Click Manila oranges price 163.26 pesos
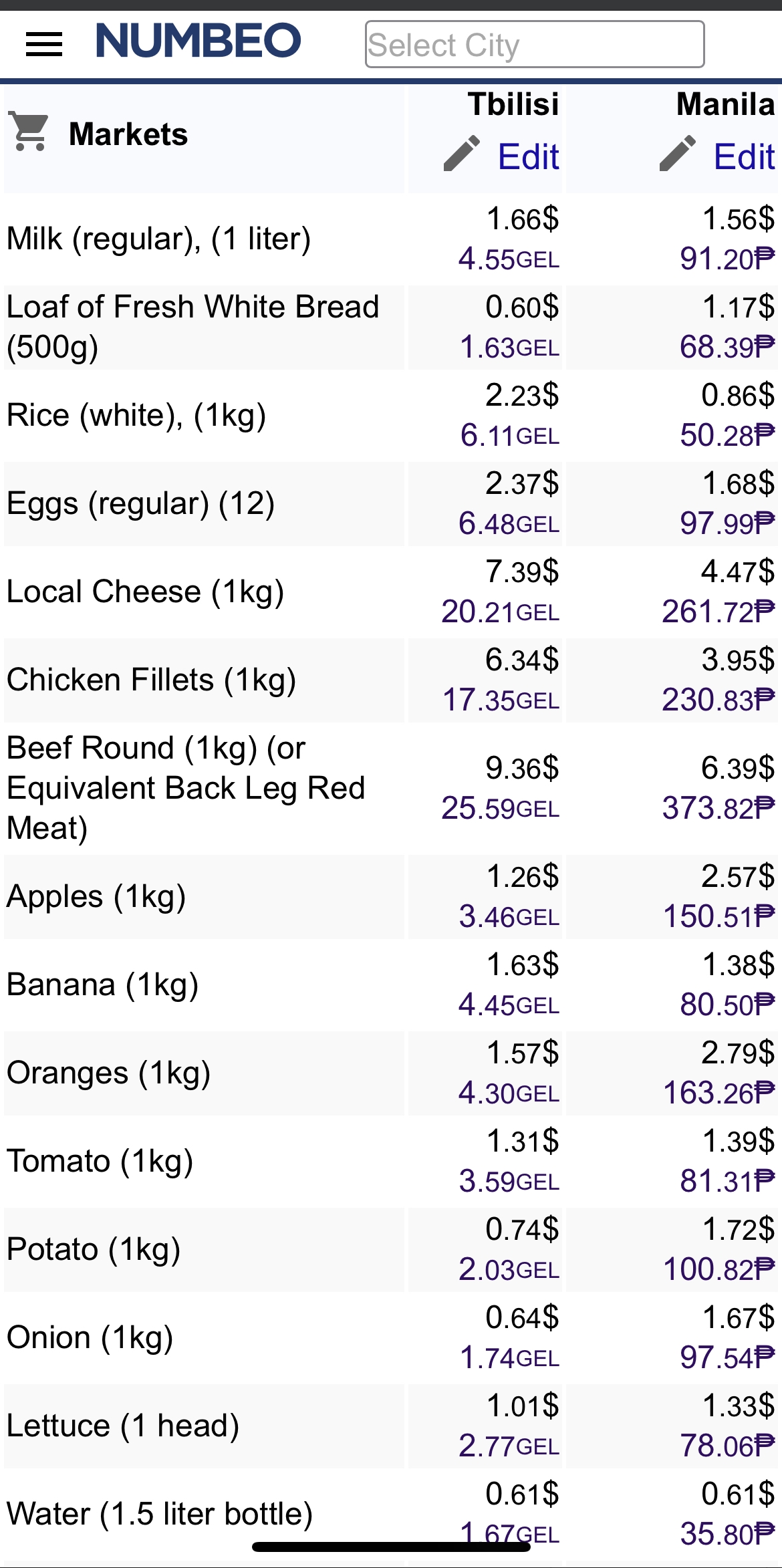782x1568 pixels. [719, 1093]
